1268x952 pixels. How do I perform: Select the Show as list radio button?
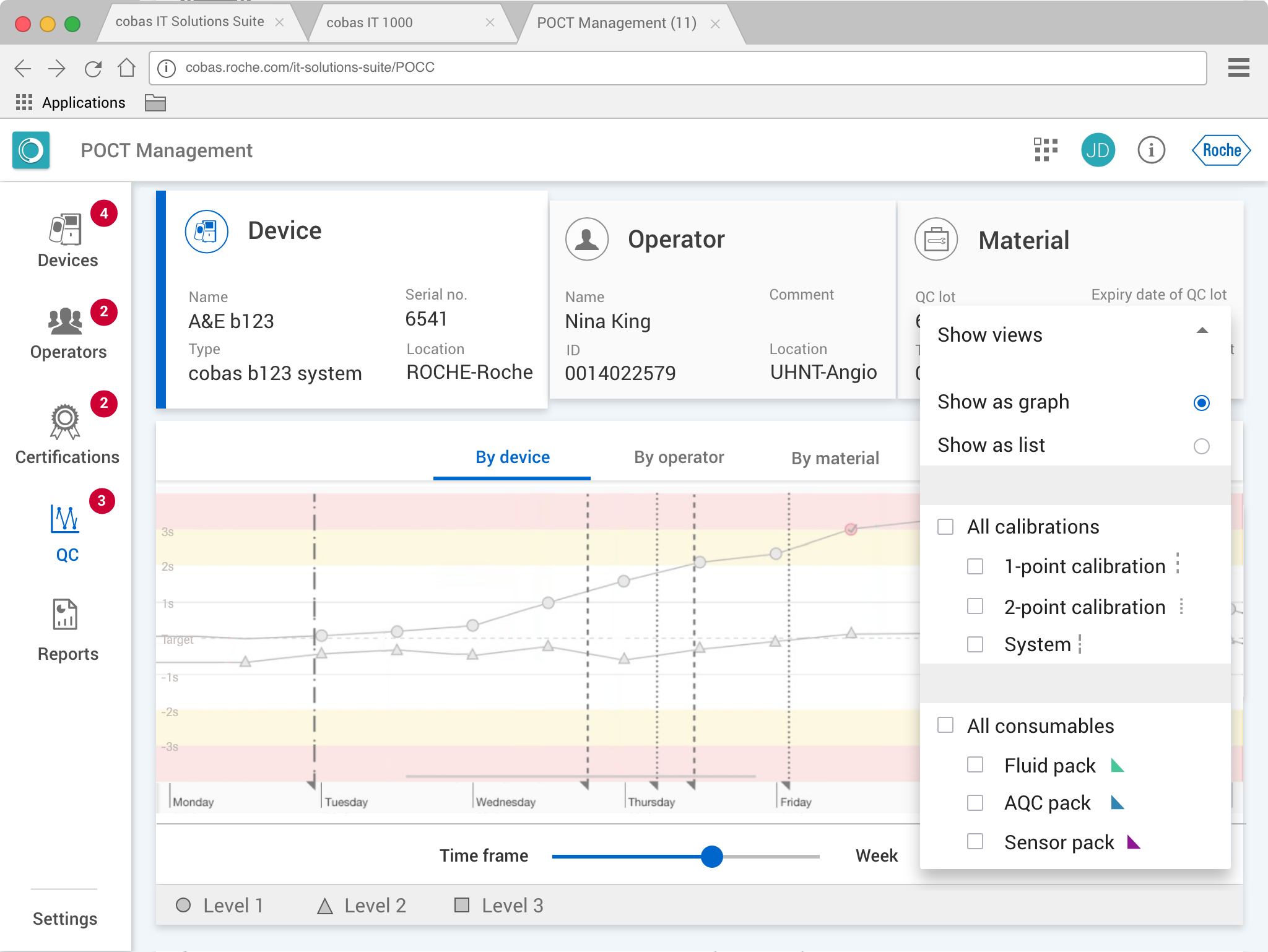pyautogui.click(x=1201, y=446)
